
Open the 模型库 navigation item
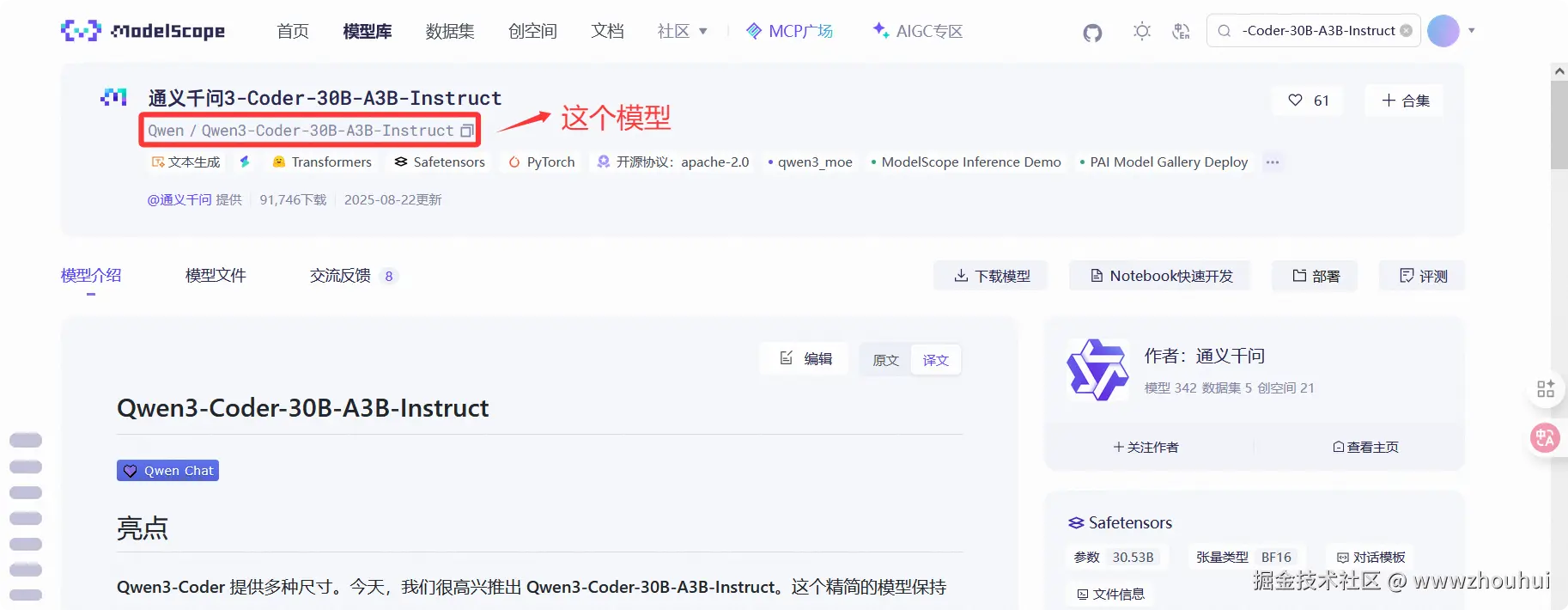(368, 31)
